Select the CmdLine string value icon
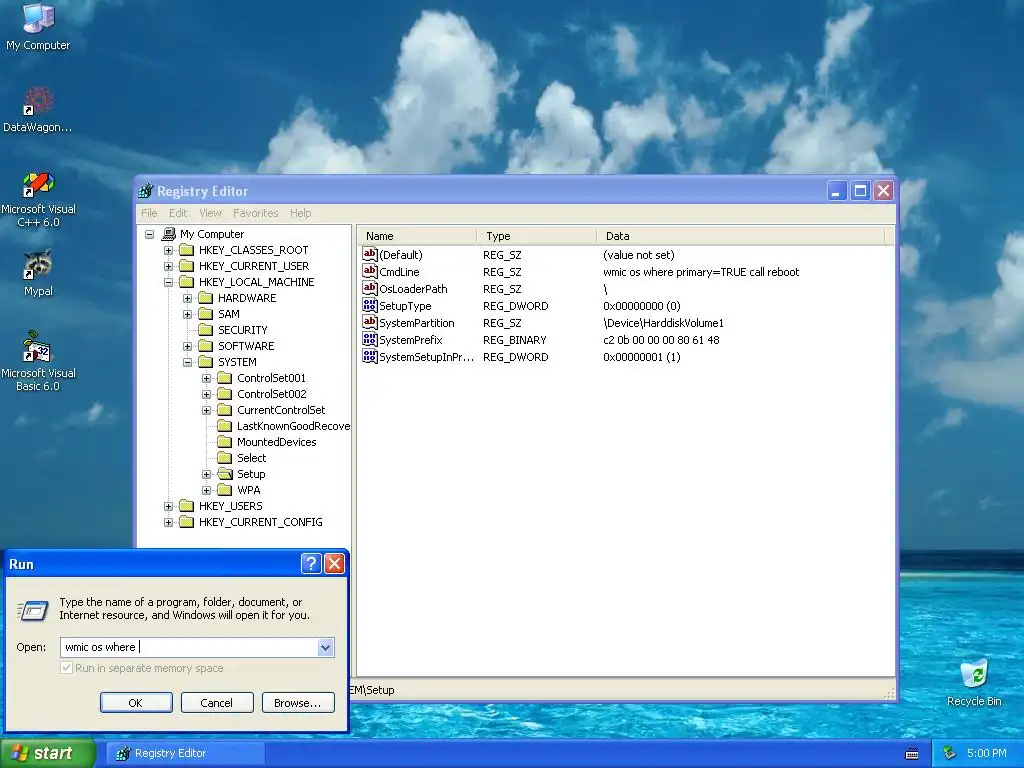The width and height of the screenshot is (1024, 768). (x=370, y=272)
